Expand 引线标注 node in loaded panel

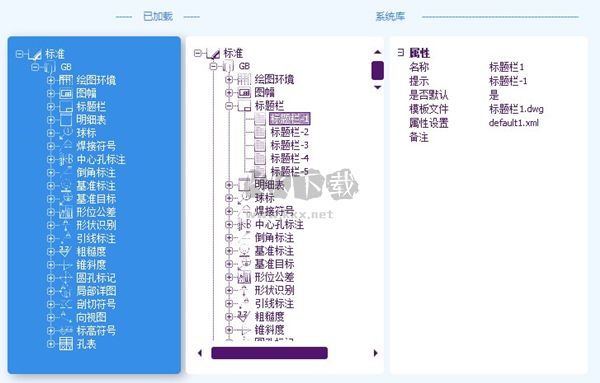pos(51,238)
